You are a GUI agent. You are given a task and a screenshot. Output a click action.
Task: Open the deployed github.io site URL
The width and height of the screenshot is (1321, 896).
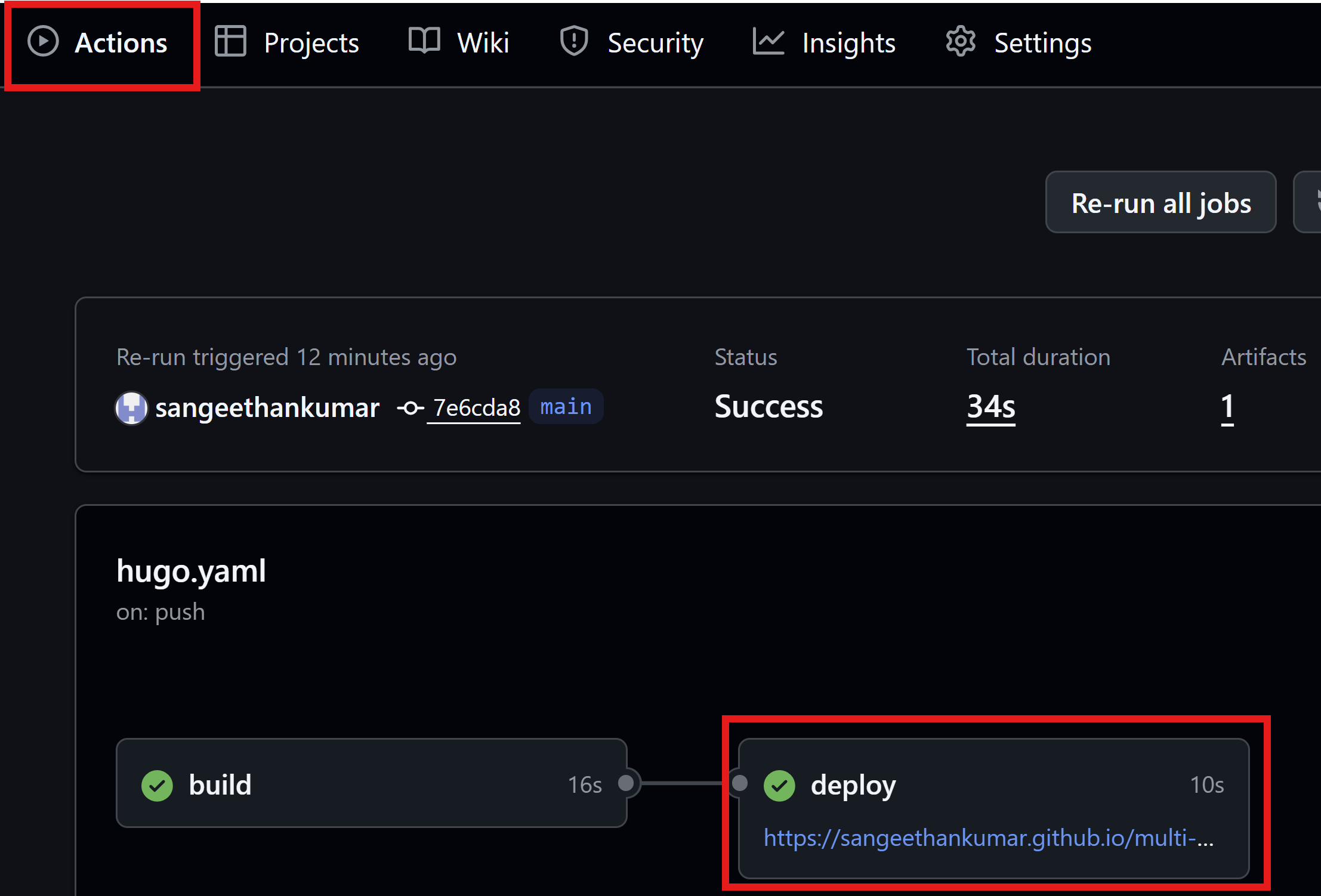[988, 838]
